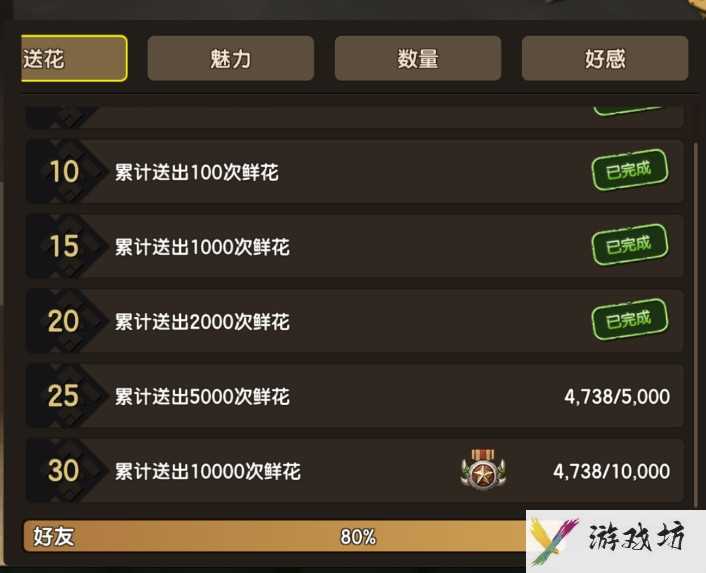Click the level 30 badge icon
The image size is (706, 573).
tap(64, 471)
